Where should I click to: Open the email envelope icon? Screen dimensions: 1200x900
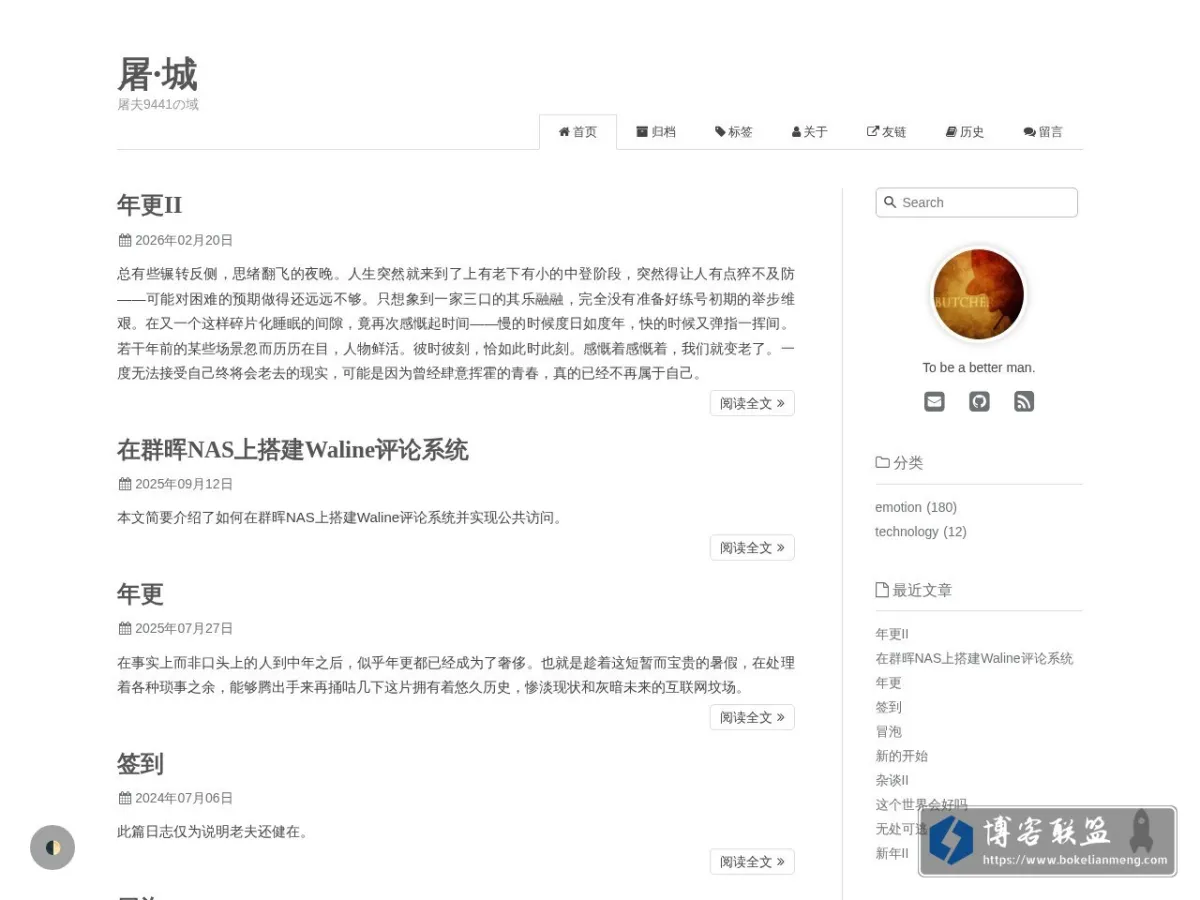tap(934, 401)
